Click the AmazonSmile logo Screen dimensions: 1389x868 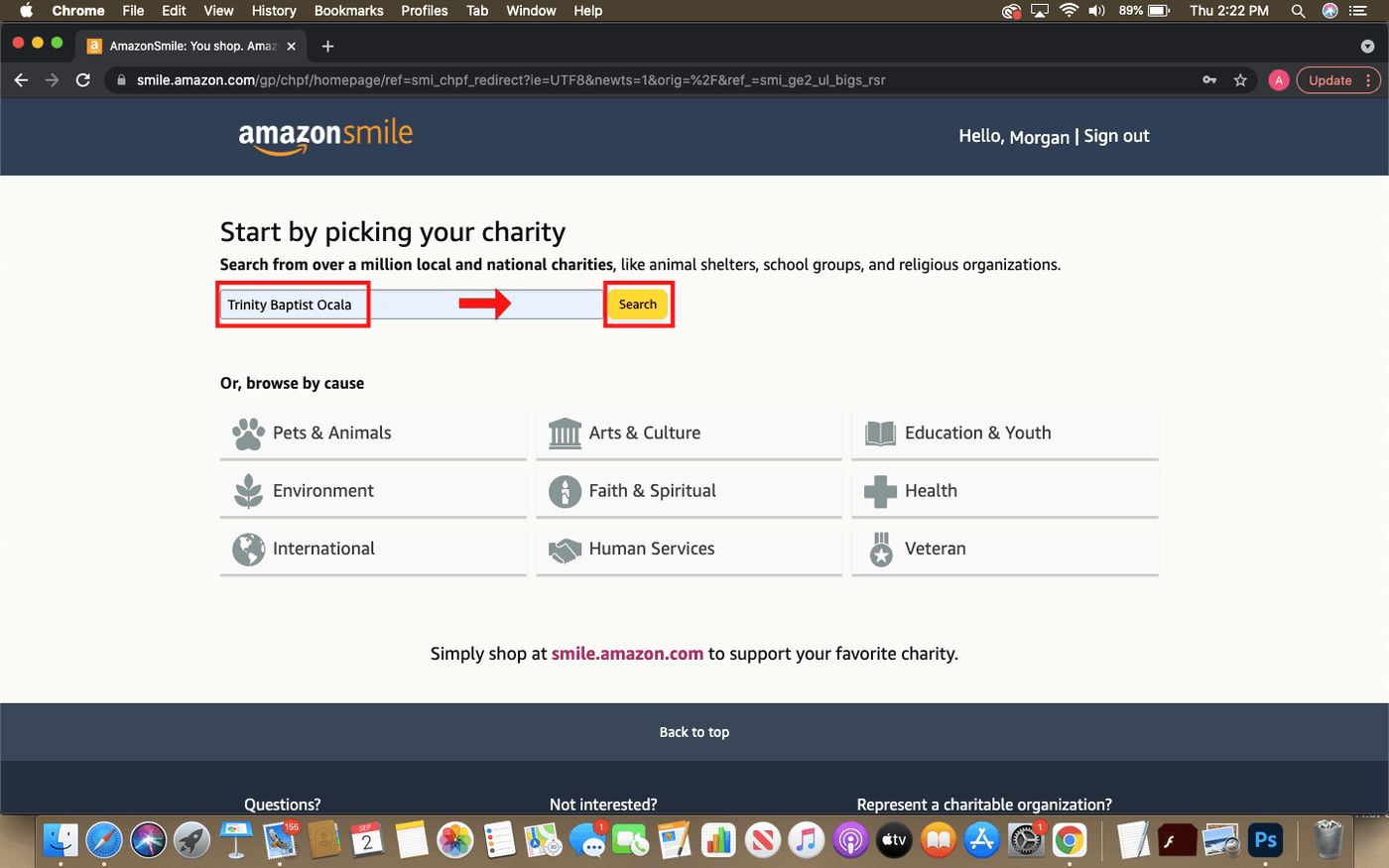(x=325, y=137)
